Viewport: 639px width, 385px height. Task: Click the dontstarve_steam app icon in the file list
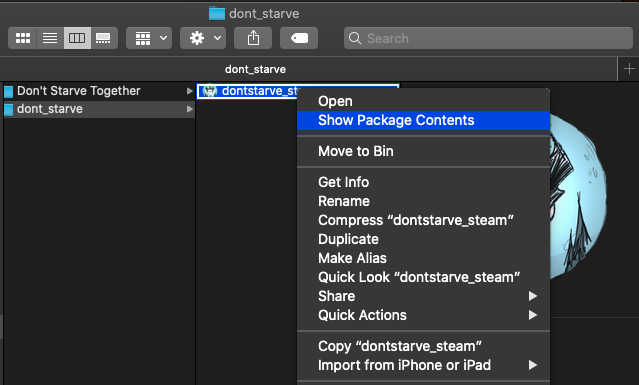coord(209,91)
